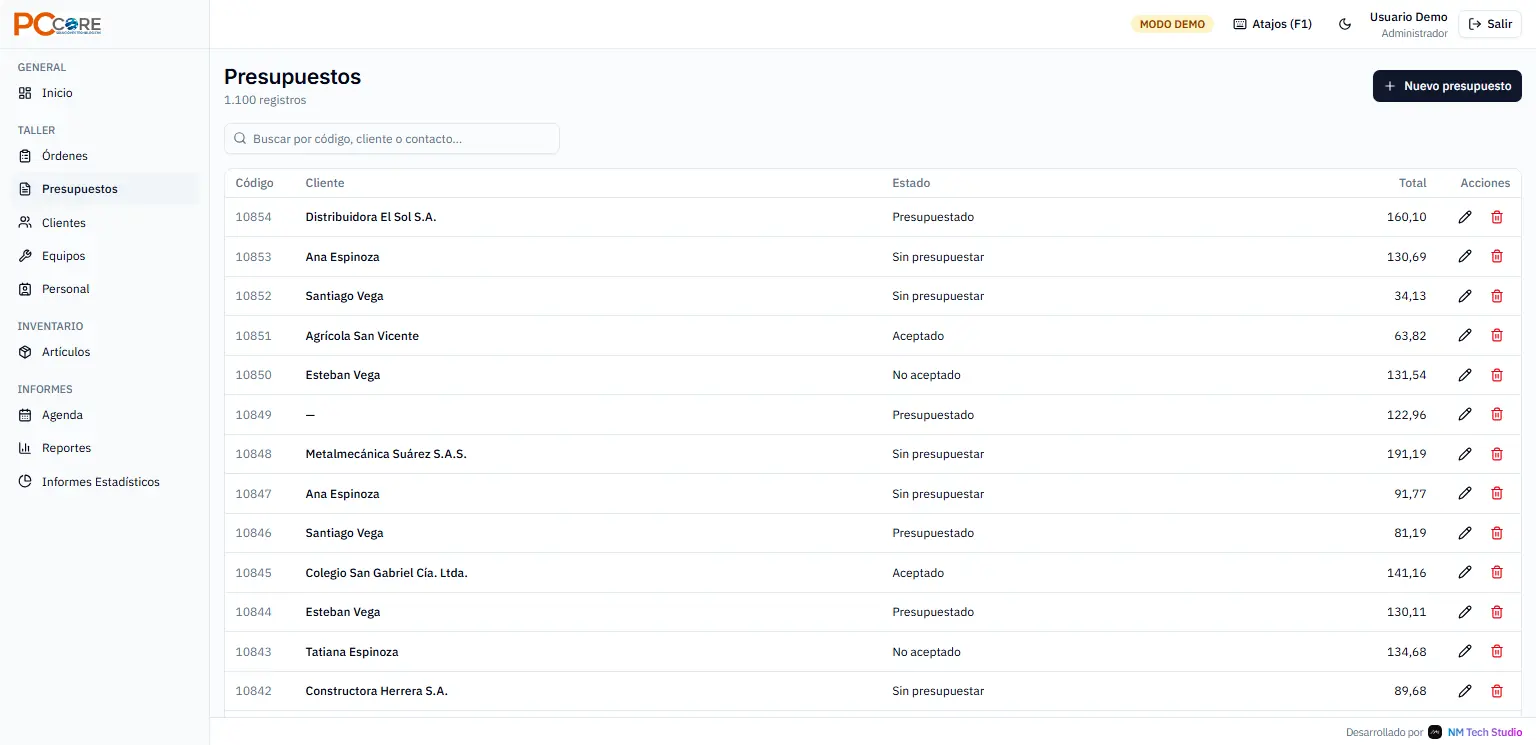Edit quote 10852 of Santiago Vega
Viewport: 1536px width, 745px height.
coord(1465,296)
